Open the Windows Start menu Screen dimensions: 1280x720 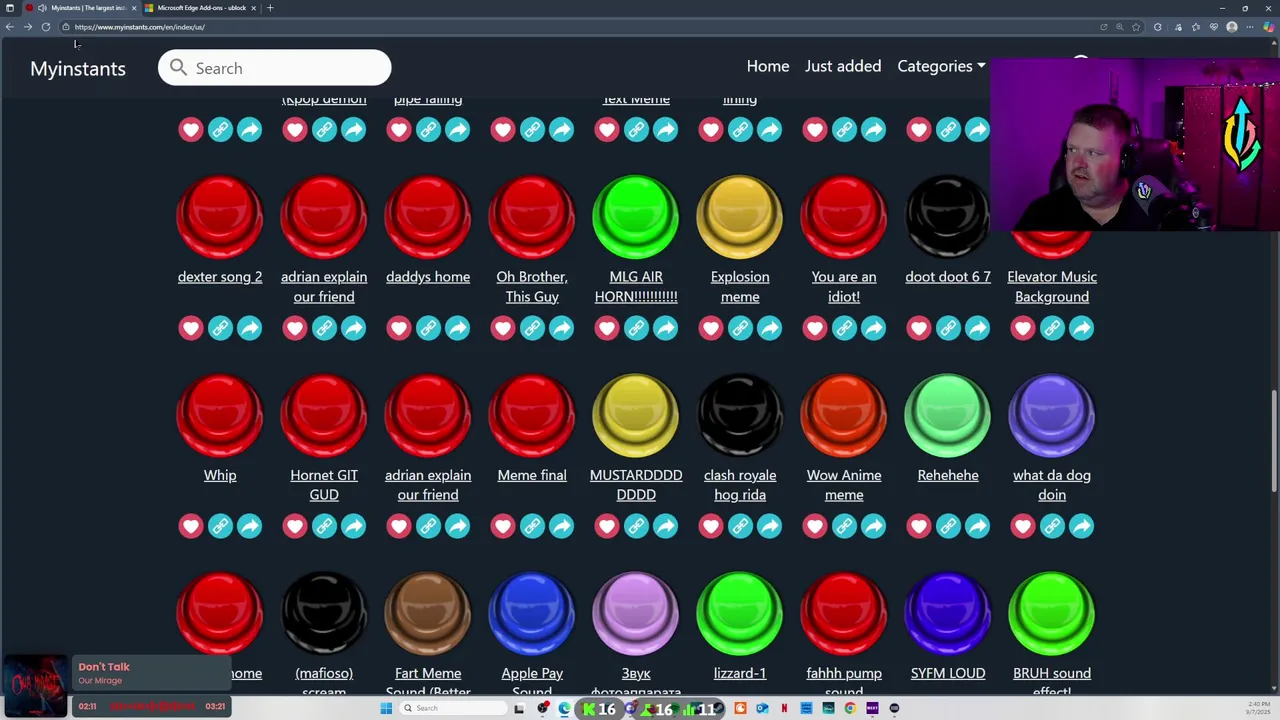[x=386, y=708]
